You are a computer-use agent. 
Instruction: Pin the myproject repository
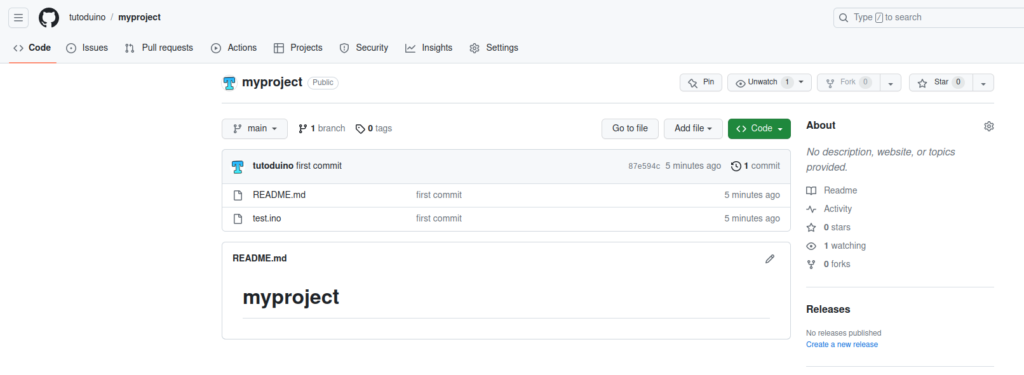coord(701,82)
